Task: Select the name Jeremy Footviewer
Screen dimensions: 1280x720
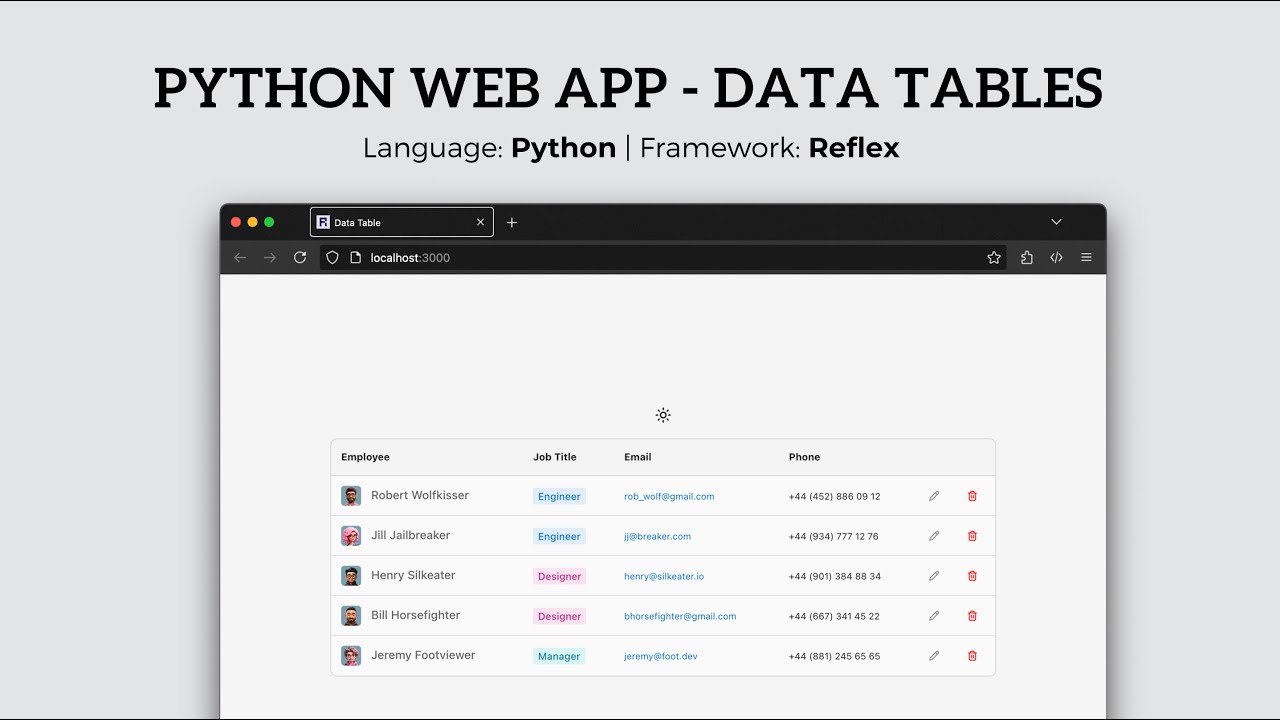Action: 423,655
